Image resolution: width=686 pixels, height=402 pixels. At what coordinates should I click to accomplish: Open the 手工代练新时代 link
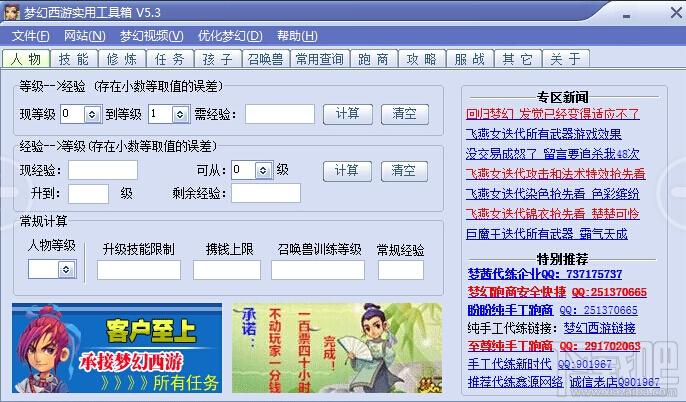point(510,364)
